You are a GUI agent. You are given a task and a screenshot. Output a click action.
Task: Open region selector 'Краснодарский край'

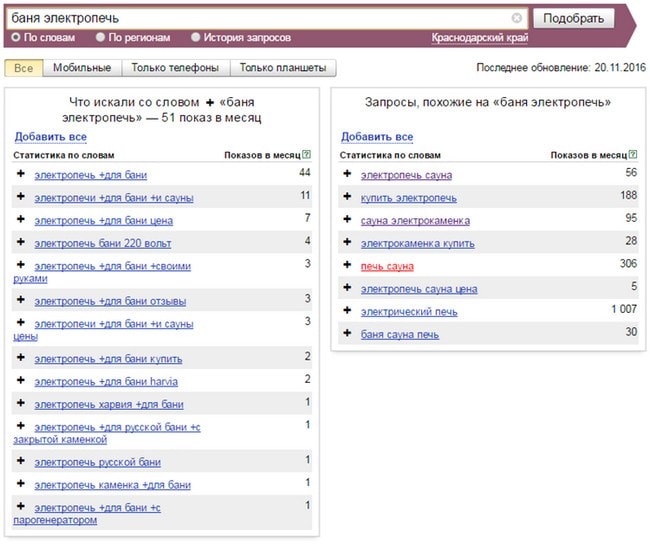(x=480, y=38)
